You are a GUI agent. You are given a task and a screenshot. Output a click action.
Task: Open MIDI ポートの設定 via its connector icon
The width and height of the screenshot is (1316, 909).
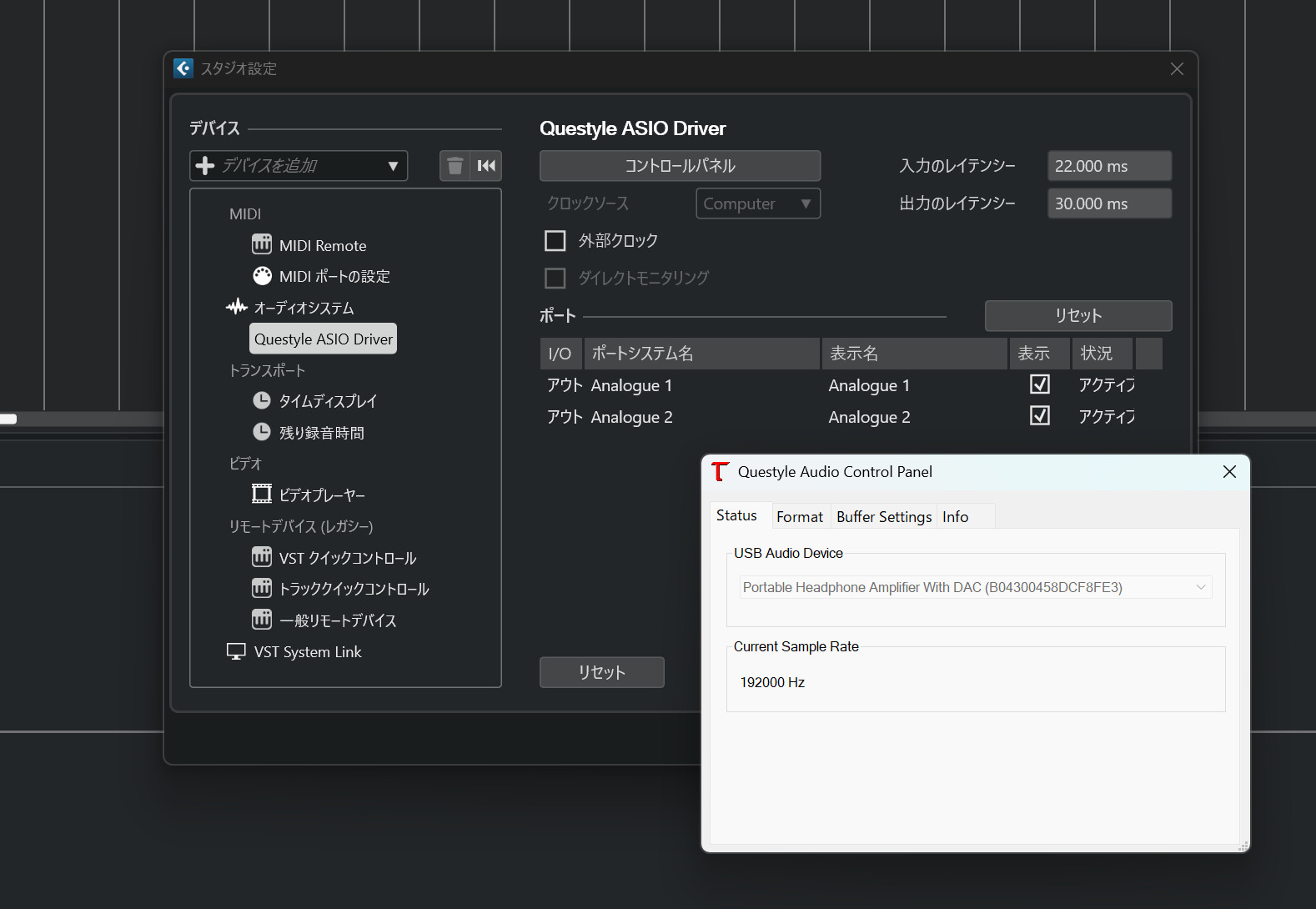click(262, 276)
